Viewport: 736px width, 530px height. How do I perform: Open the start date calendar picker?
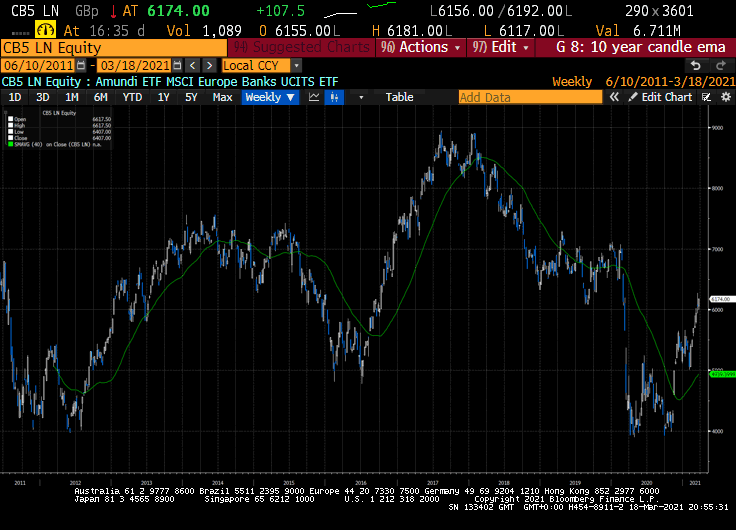coord(81,65)
